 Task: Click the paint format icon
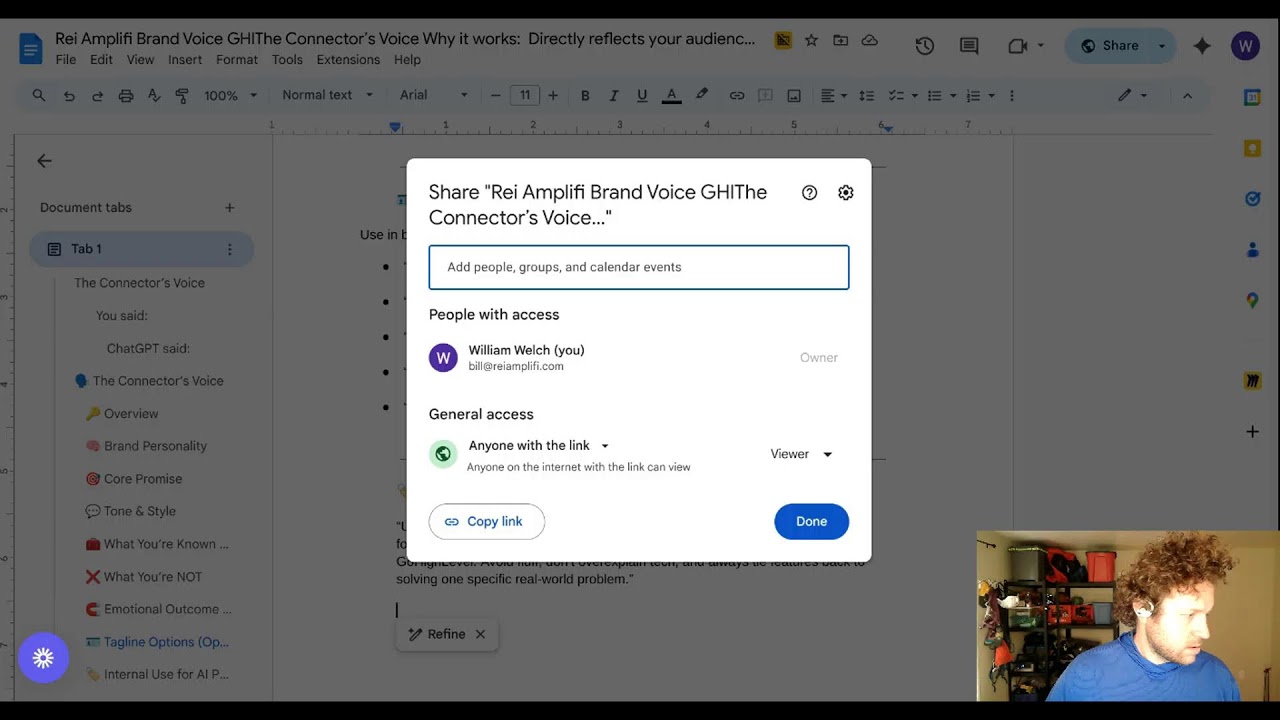pyautogui.click(x=182, y=96)
